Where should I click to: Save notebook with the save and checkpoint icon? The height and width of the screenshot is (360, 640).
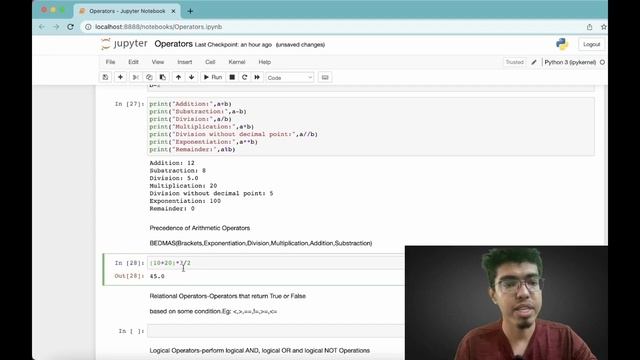(x=105, y=77)
